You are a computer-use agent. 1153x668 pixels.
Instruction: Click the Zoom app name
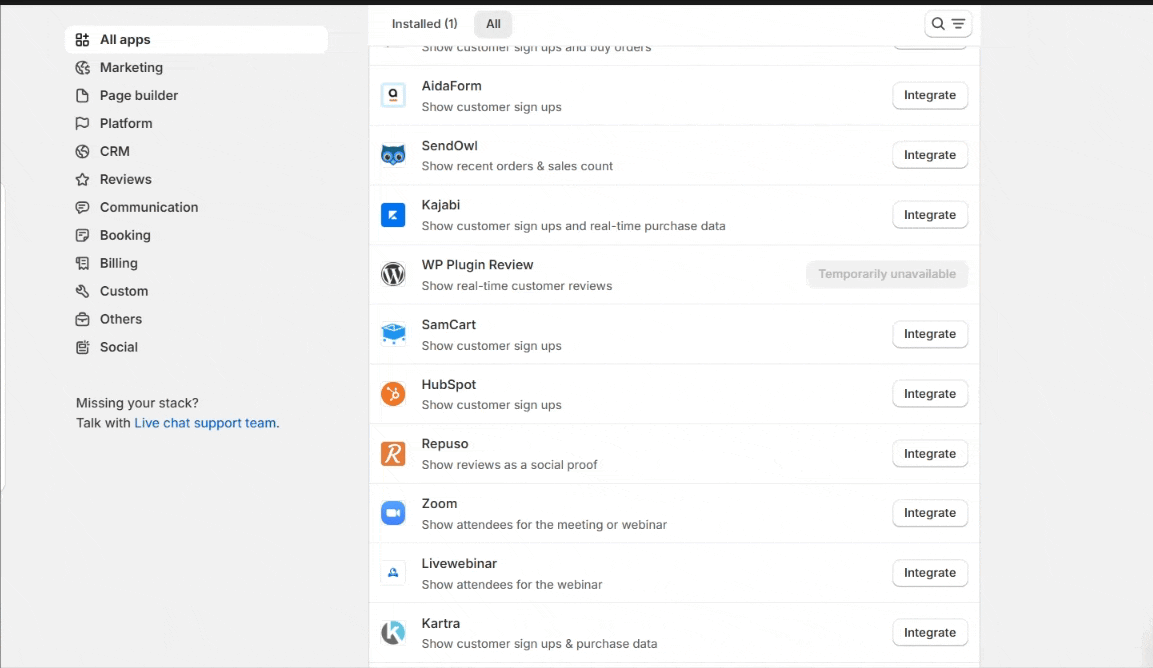pos(439,504)
